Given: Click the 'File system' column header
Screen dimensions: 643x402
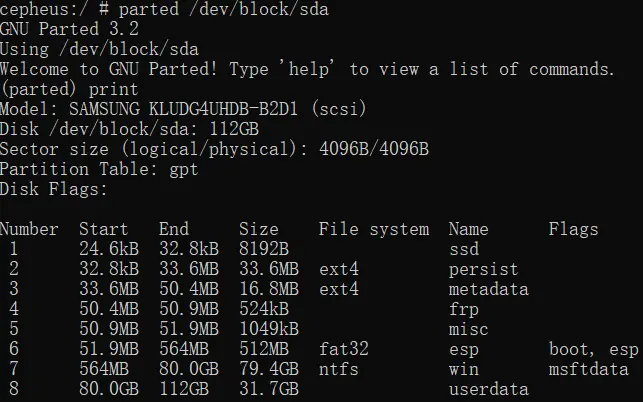Looking at the screenshot, I should 374,229.
